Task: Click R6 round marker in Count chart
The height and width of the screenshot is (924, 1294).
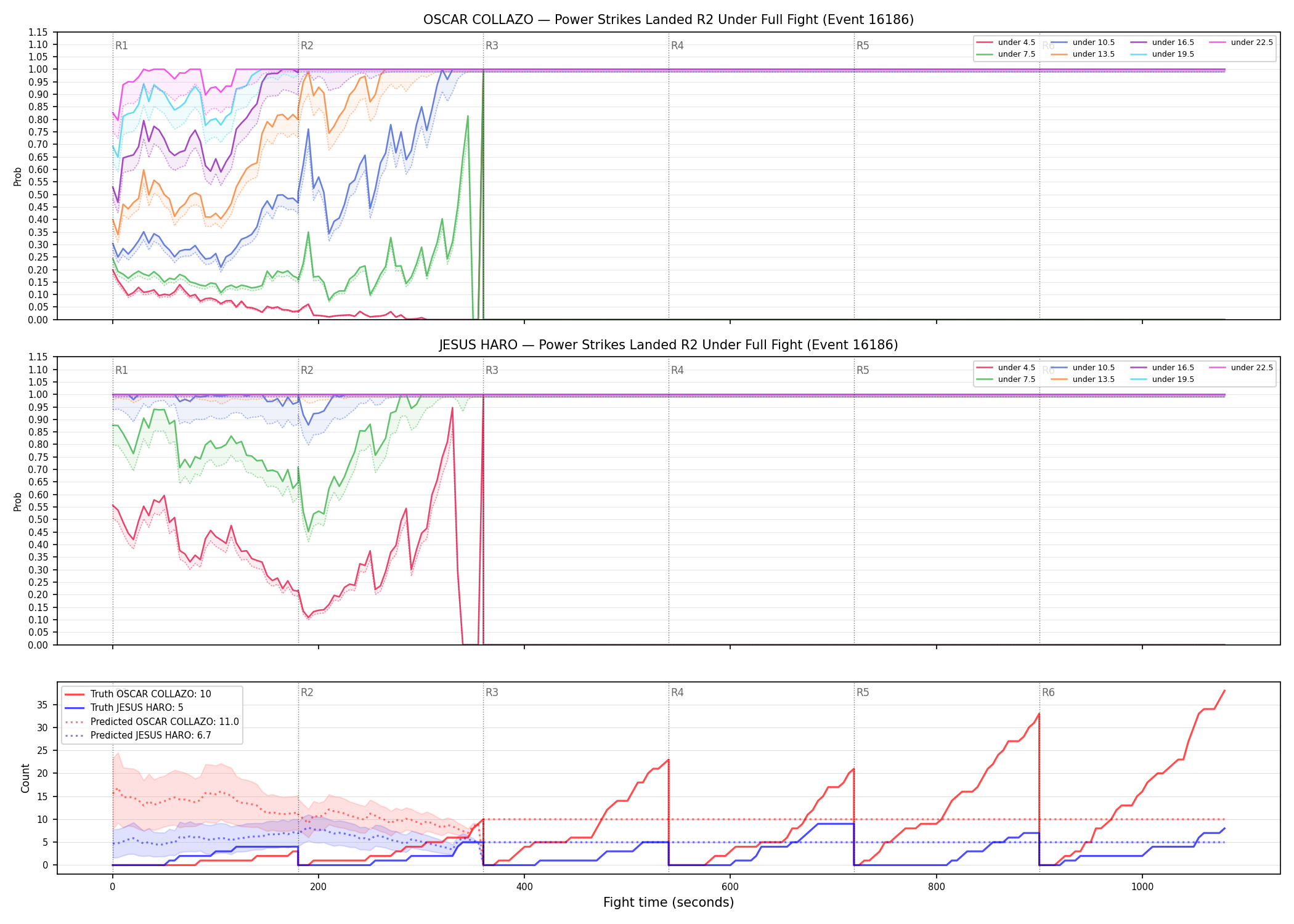Action: tap(1048, 692)
